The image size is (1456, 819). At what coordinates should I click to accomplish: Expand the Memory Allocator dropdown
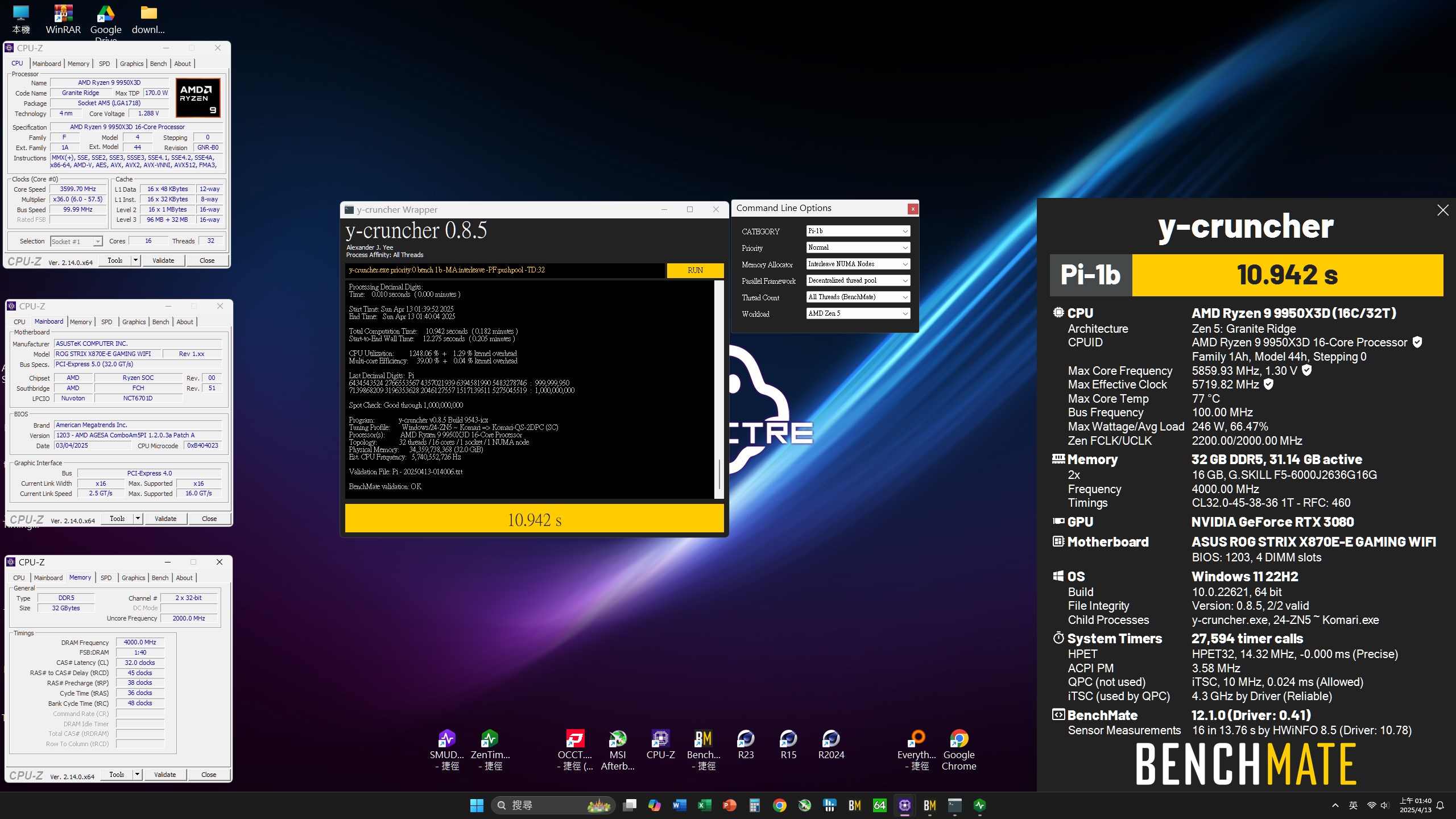click(858, 264)
